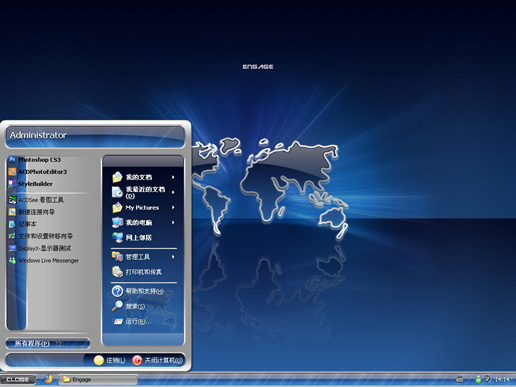Expand the My Pictures submenu arrow
The image size is (516, 387).
tap(173, 207)
